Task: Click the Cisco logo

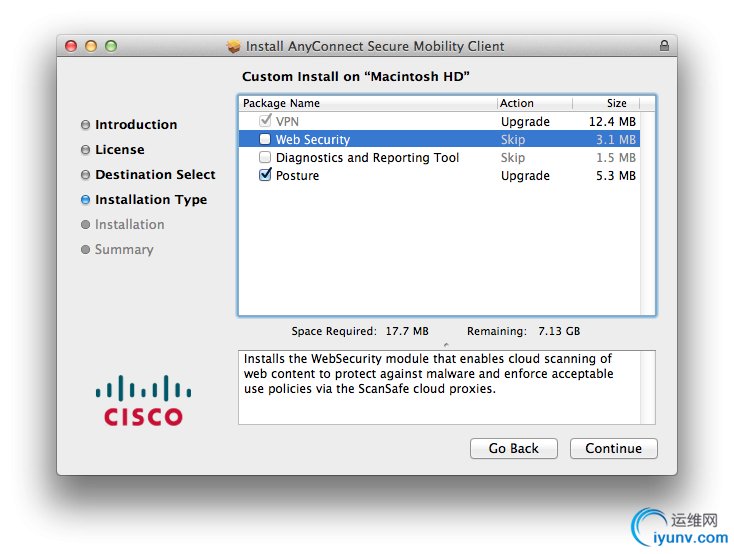Action: pyautogui.click(x=143, y=400)
